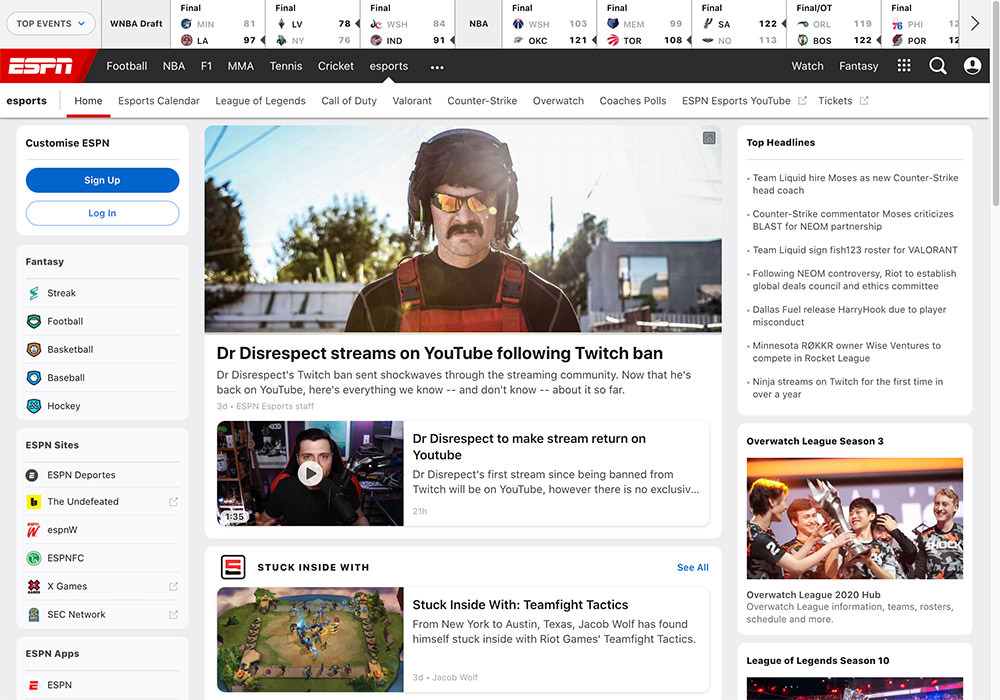The image size is (1000, 700).
Task: Open Team Liquid hire Moses headline
Action: point(855,184)
